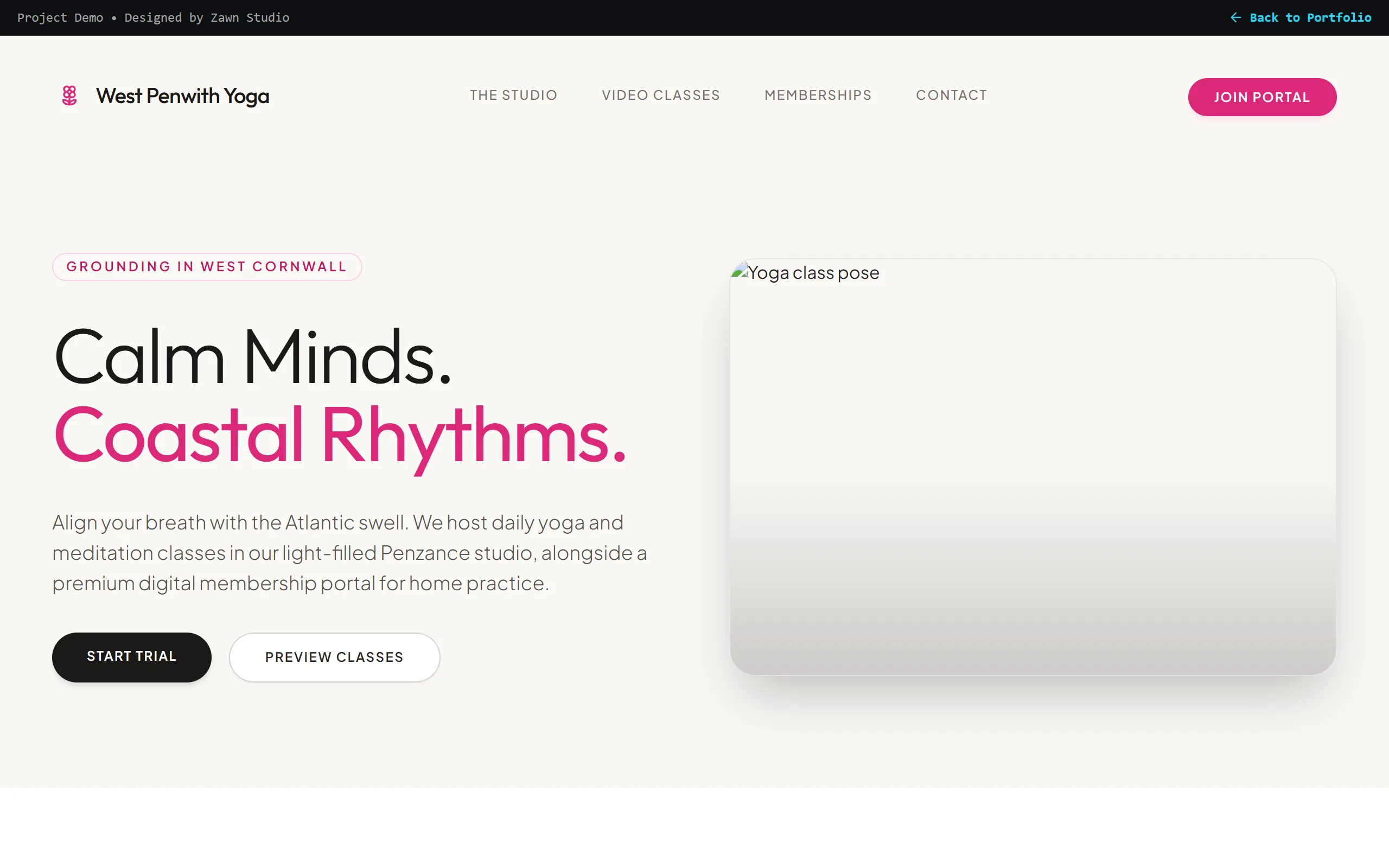Click the back arrow icon in top bar
1389x868 pixels.
[x=1236, y=18]
